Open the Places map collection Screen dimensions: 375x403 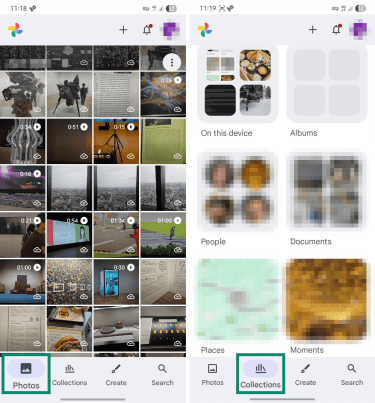pyautogui.click(x=238, y=299)
